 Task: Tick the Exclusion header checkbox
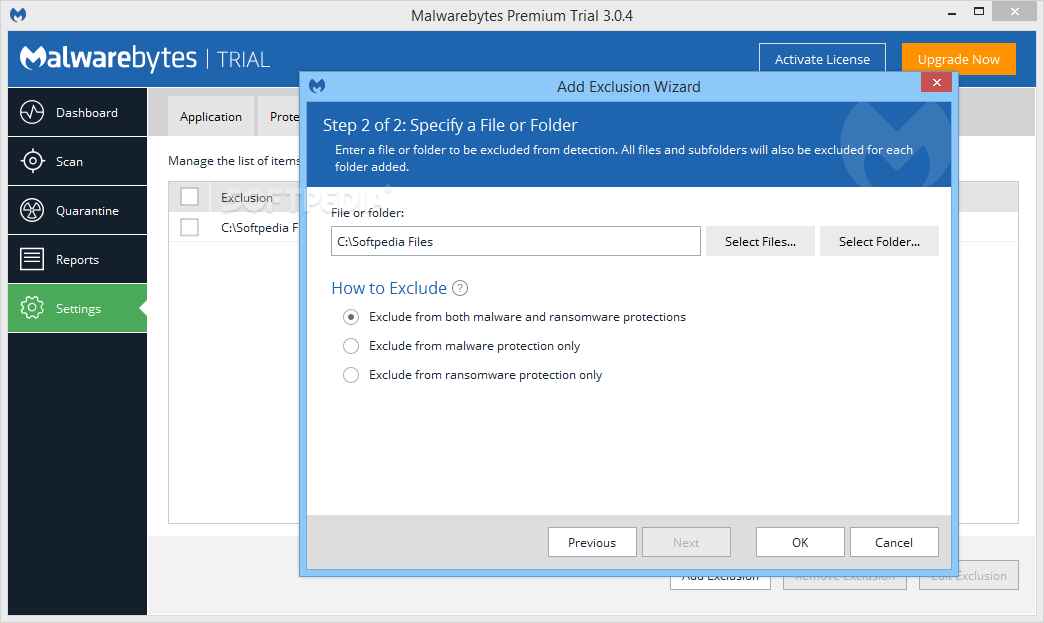(190, 197)
